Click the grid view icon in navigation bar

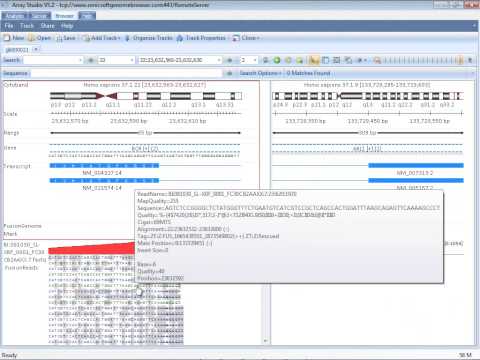[x=337, y=60]
